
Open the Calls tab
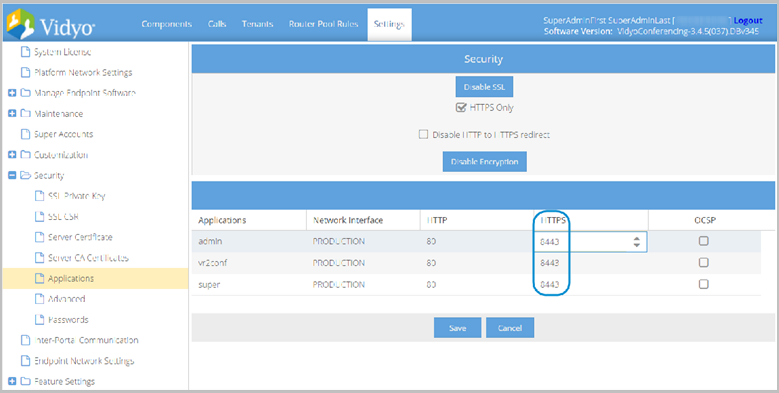pos(217,24)
